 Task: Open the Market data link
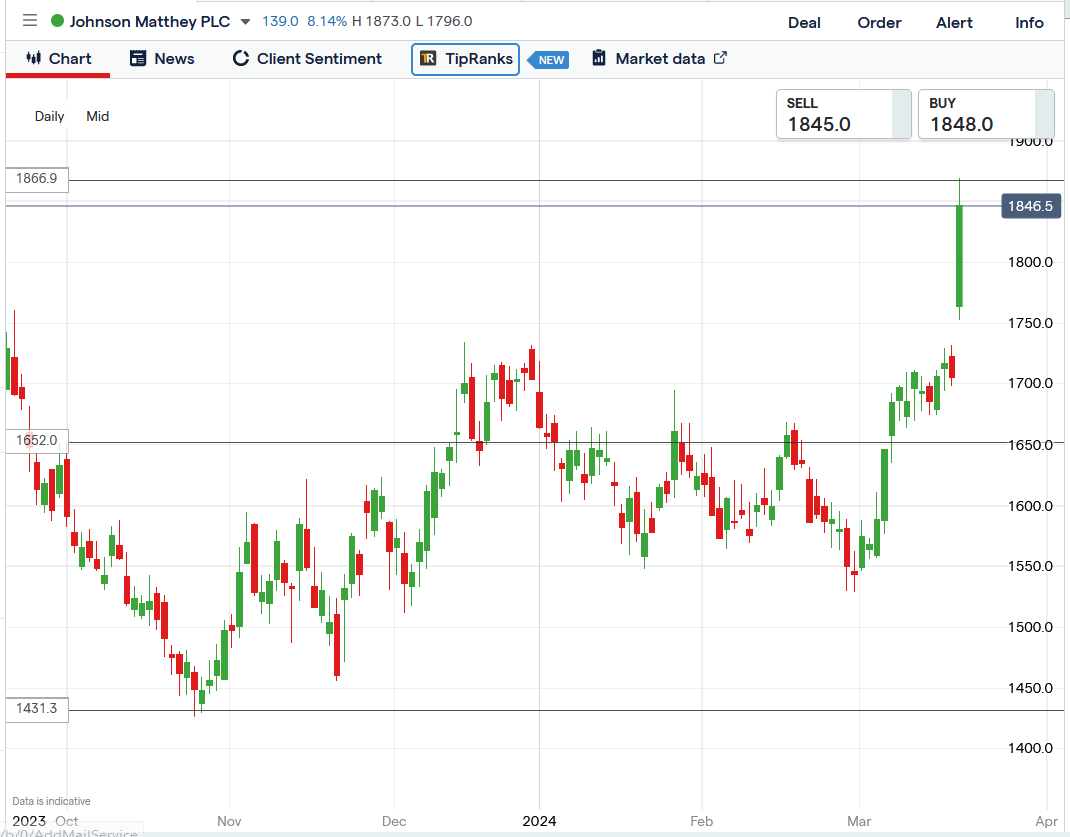click(660, 59)
